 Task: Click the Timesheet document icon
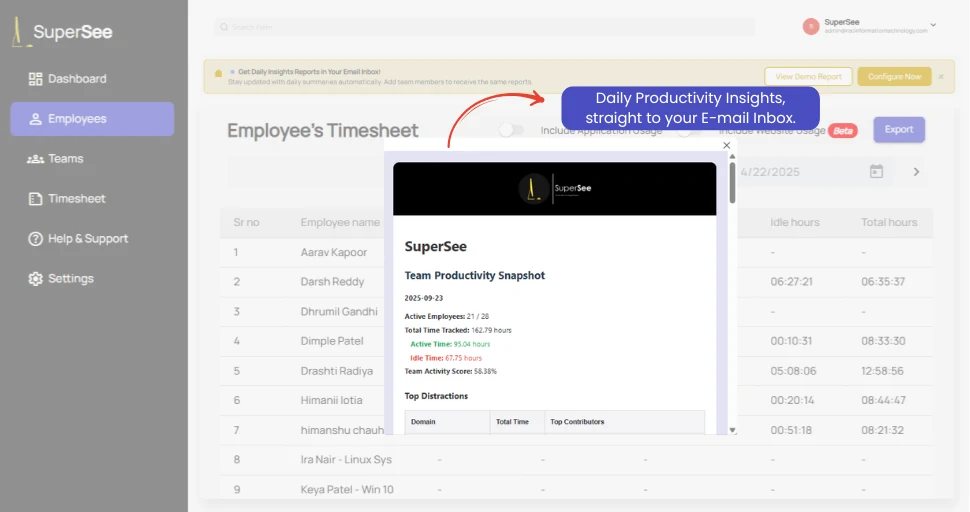(35, 198)
